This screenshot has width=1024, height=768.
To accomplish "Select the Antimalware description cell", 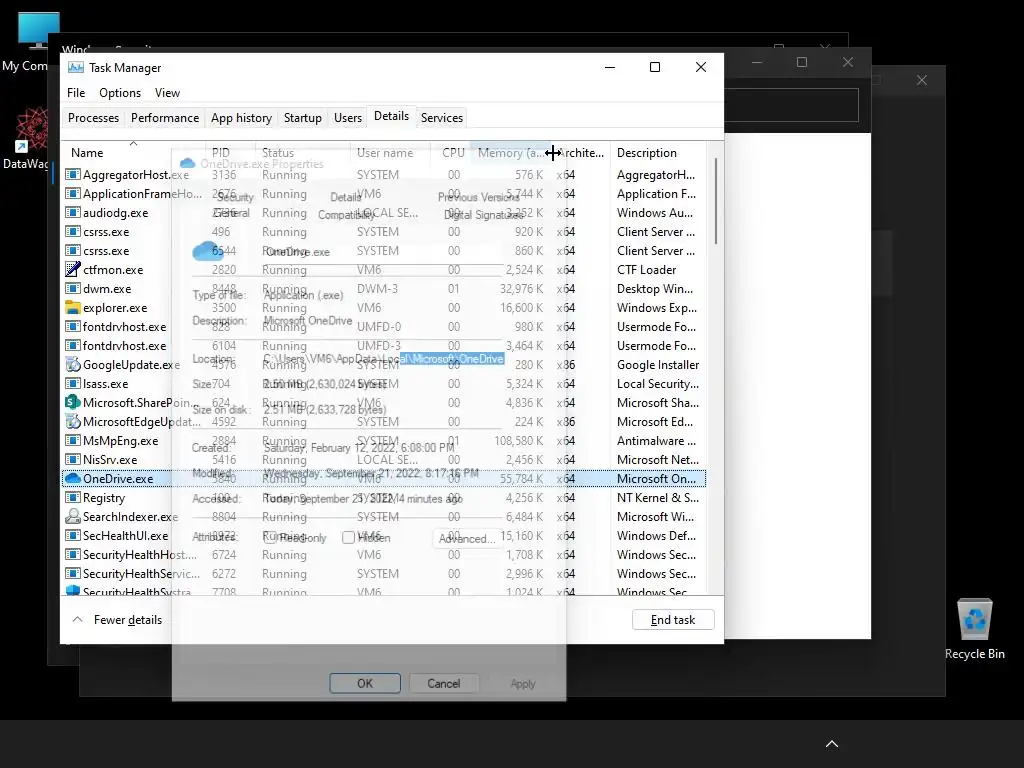I will pyautogui.click(x=658, y=440).
